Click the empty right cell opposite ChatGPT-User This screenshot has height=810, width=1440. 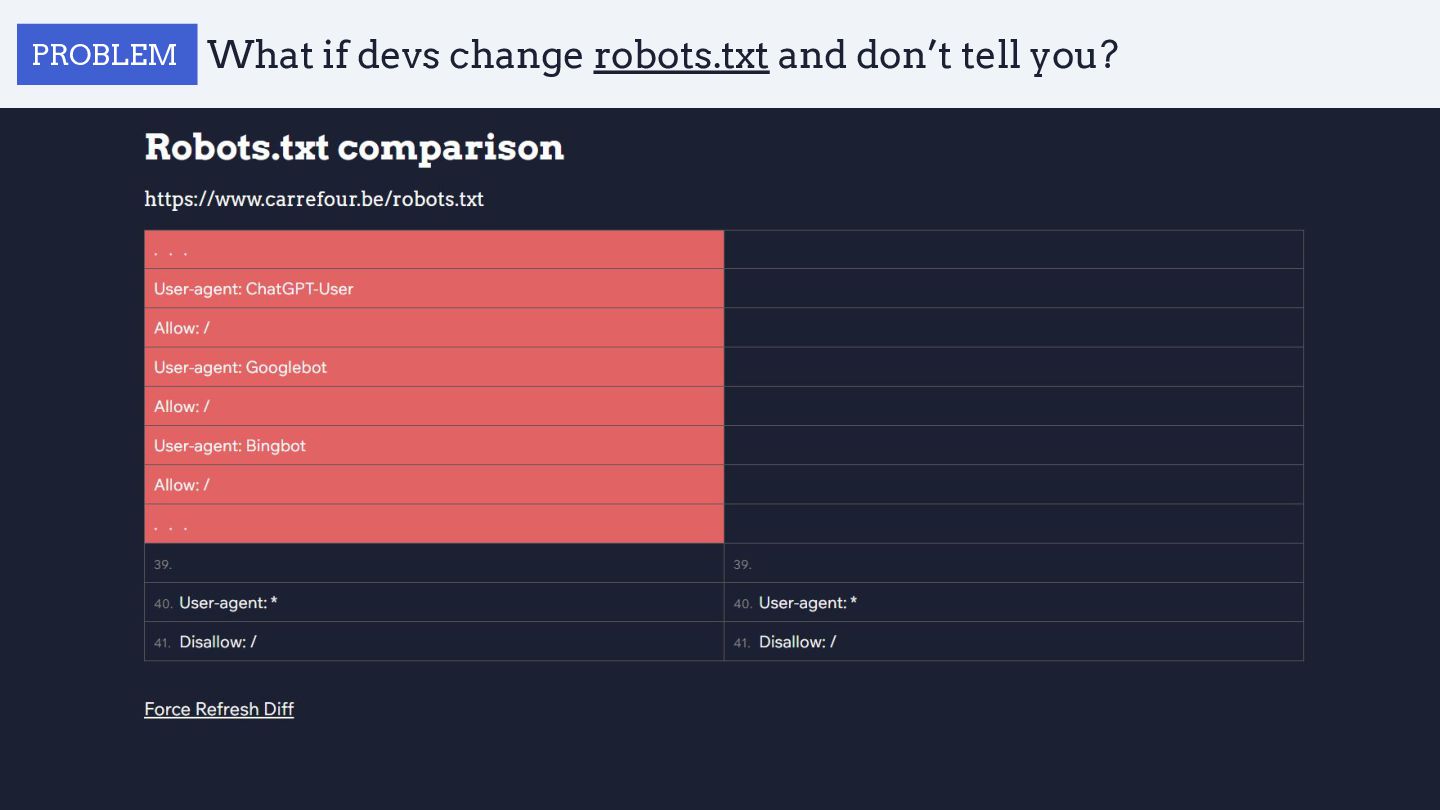tap(1013, 289)
